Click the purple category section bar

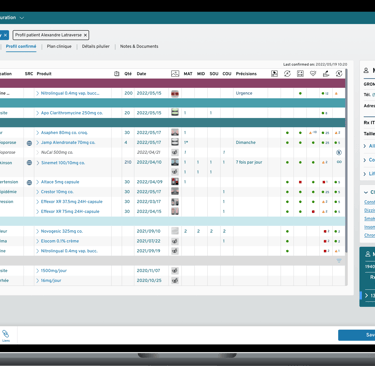tap(172, 83)
